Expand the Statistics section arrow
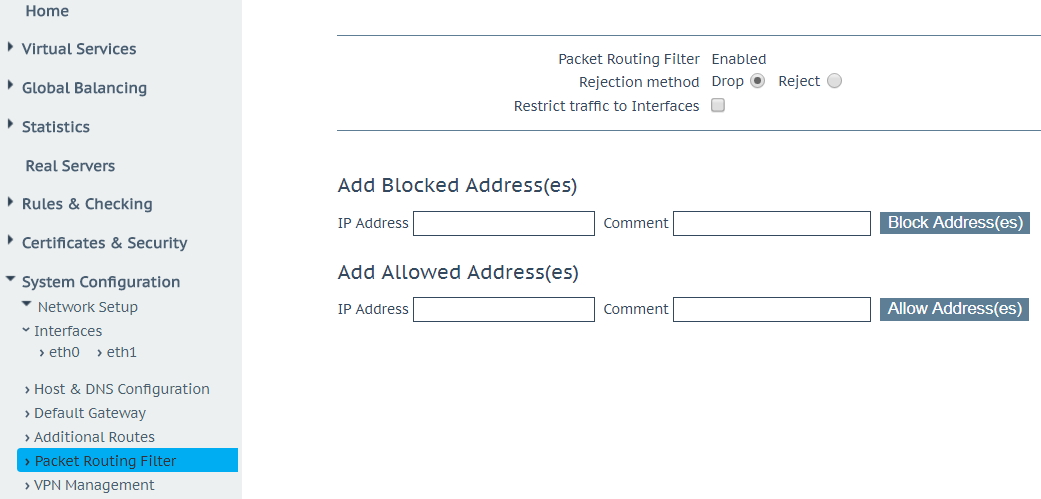The image size is (1041, 499). tap(10, 124)
